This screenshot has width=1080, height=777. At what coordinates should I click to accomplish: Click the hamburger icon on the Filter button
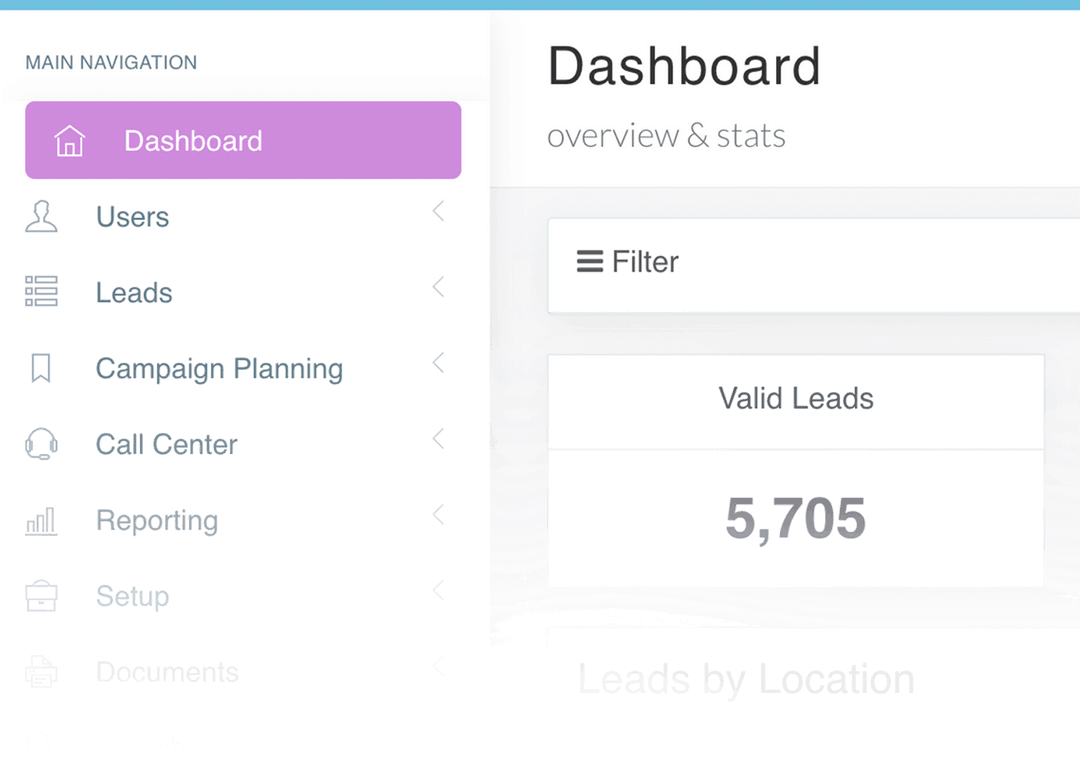(x=589, y=261)
